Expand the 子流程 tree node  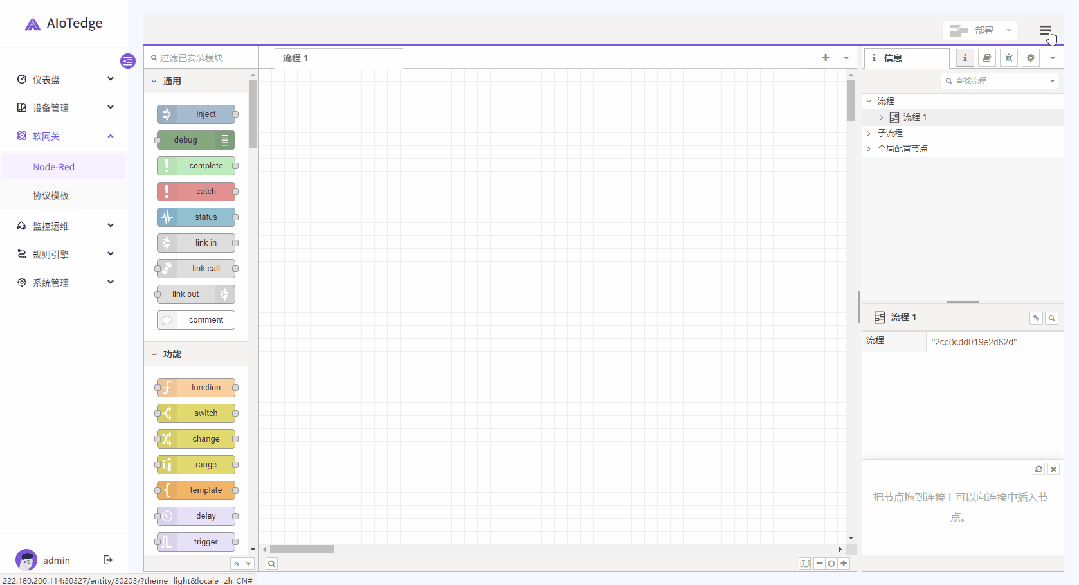point(868,133)
